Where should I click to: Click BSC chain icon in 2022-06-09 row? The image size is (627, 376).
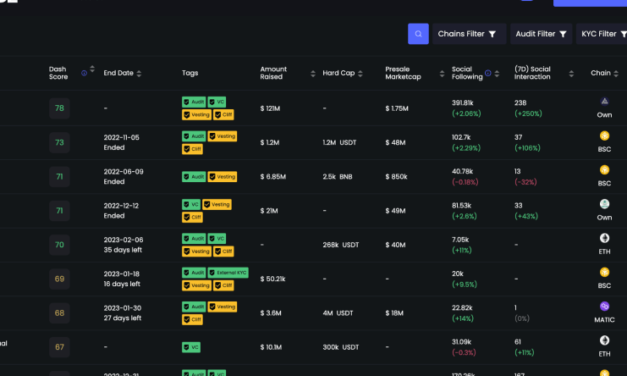tap(605, 170)
